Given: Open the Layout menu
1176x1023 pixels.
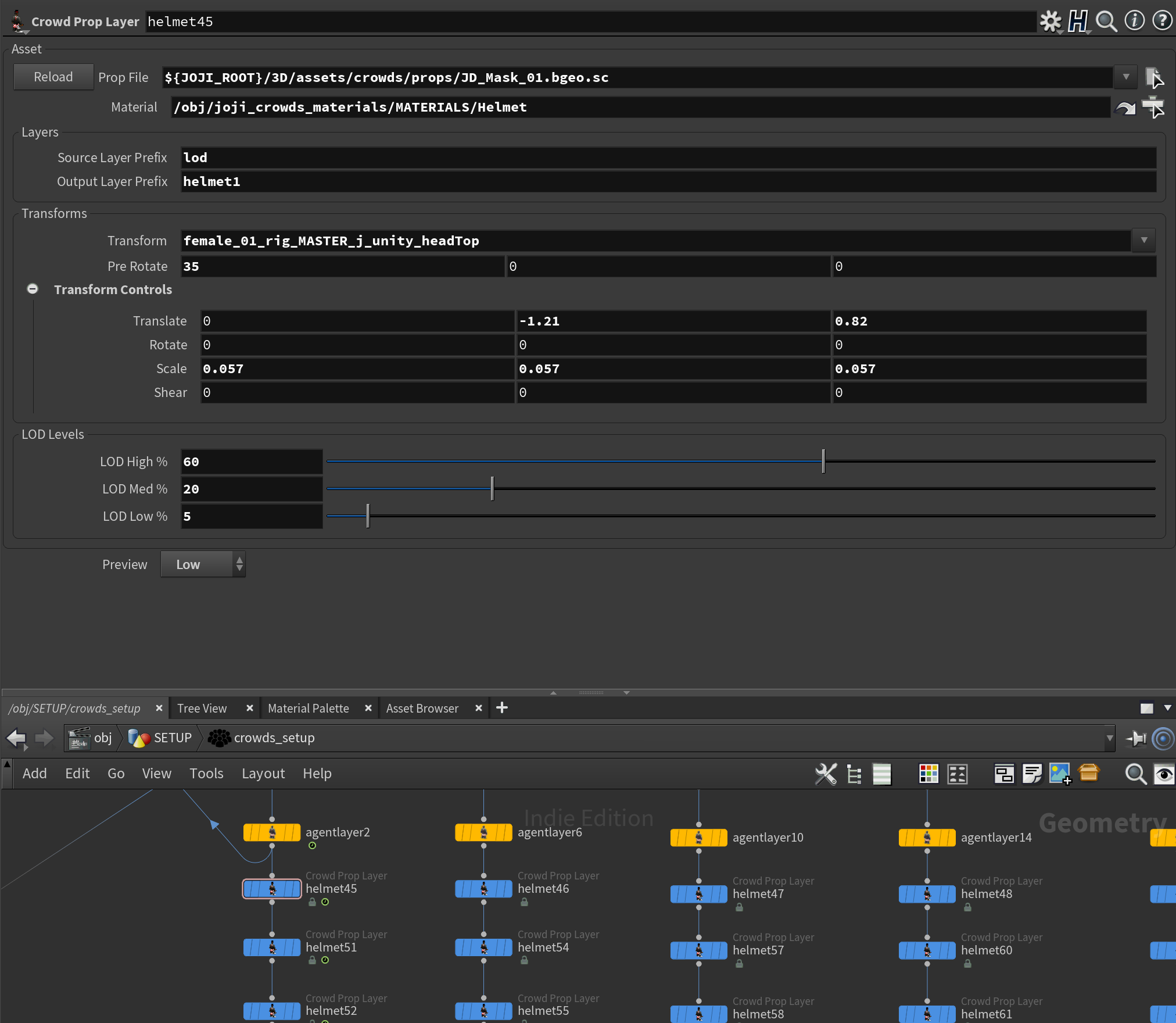Looking at the screenshot, I should [263, 774].
